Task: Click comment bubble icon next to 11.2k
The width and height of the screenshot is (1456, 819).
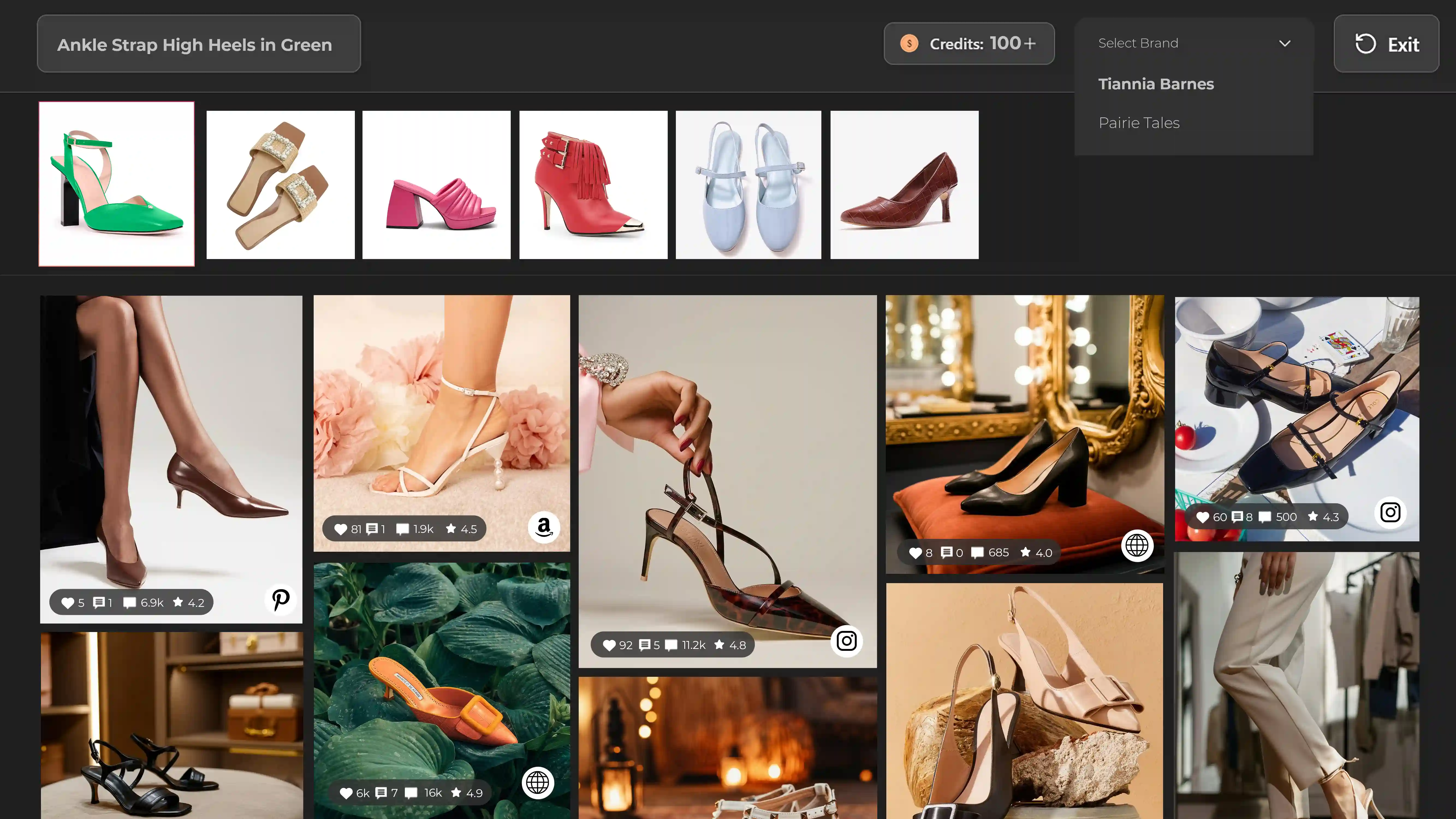Action: click(671, 645)
